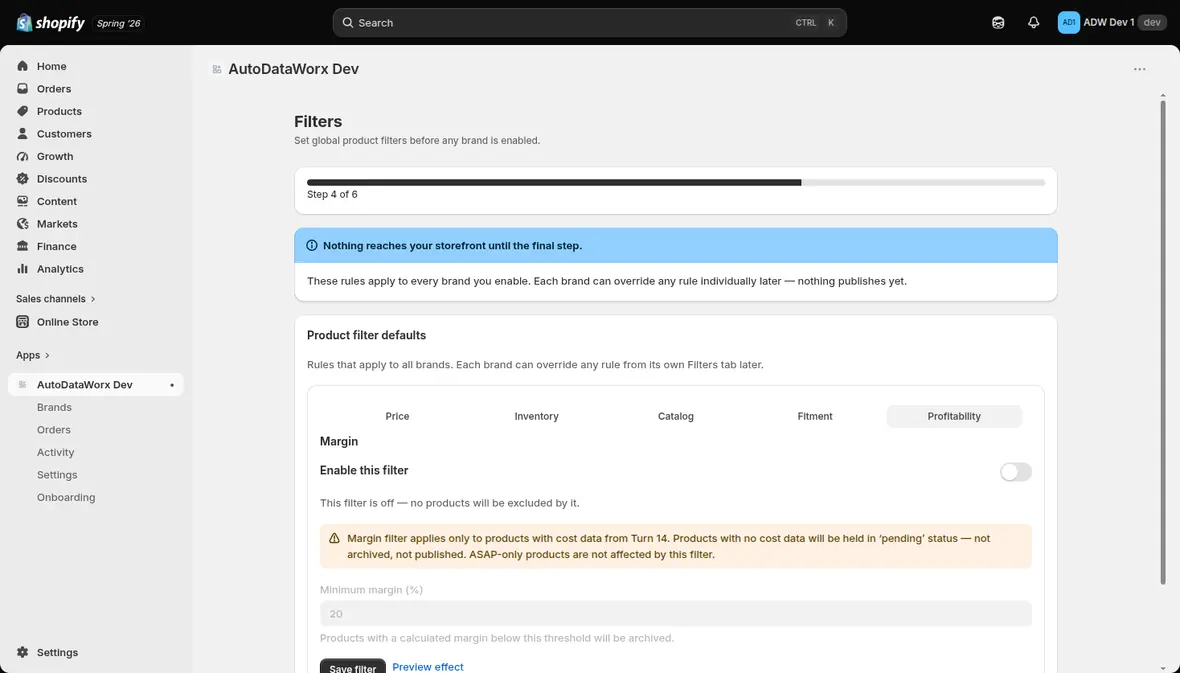Click the Shopify logo
Image resolution: width=1180 pixels, height=673 pixels.
pos(50,23)
